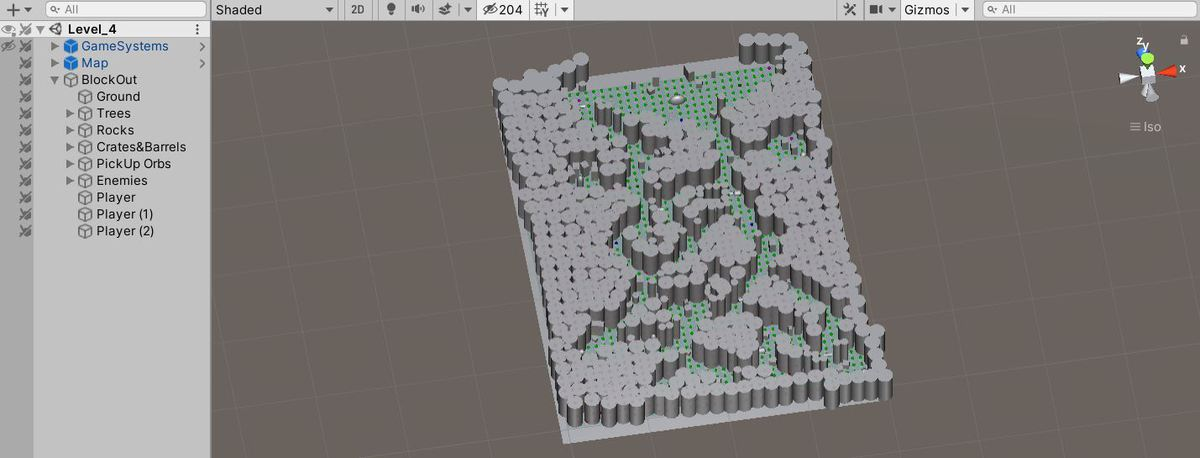Viewport: 1200px width, 458px height.
Task: Open the grid settings dropdown arrow
Action: click(565, 9)
